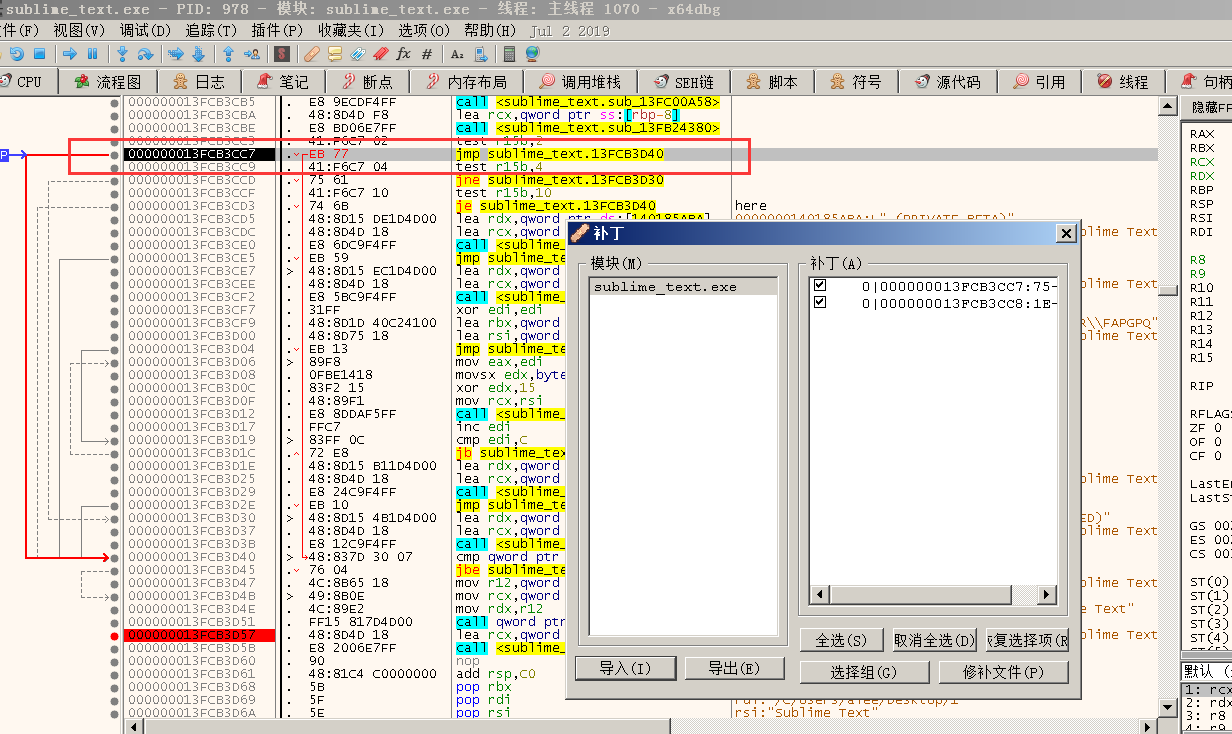The height and width of the screenshot is (734, 1232).
Task: Click the 取消全选(D) deselect all button
Action: (934, 640)
